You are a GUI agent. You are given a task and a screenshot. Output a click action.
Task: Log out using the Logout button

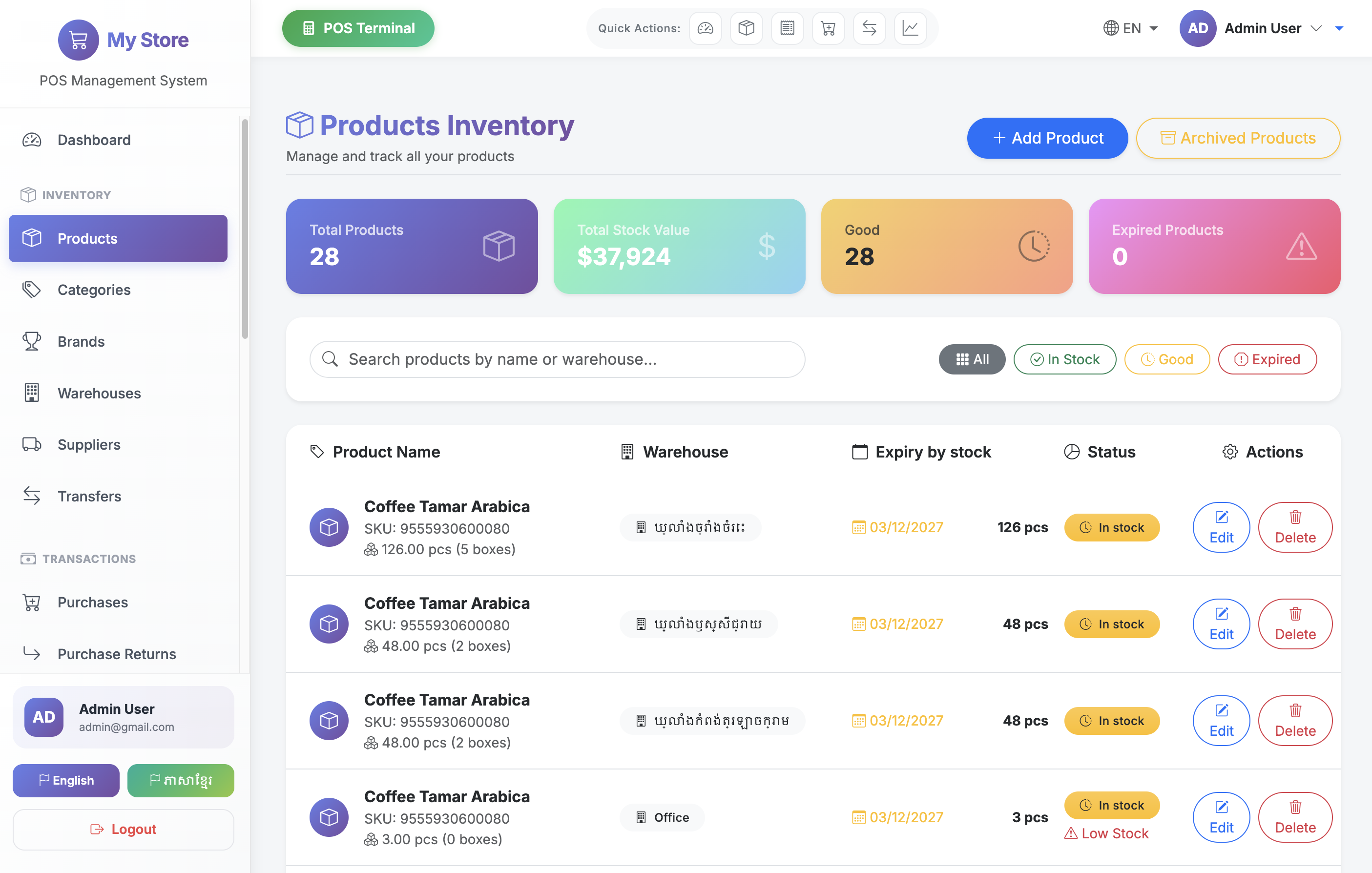click(123, 829)
